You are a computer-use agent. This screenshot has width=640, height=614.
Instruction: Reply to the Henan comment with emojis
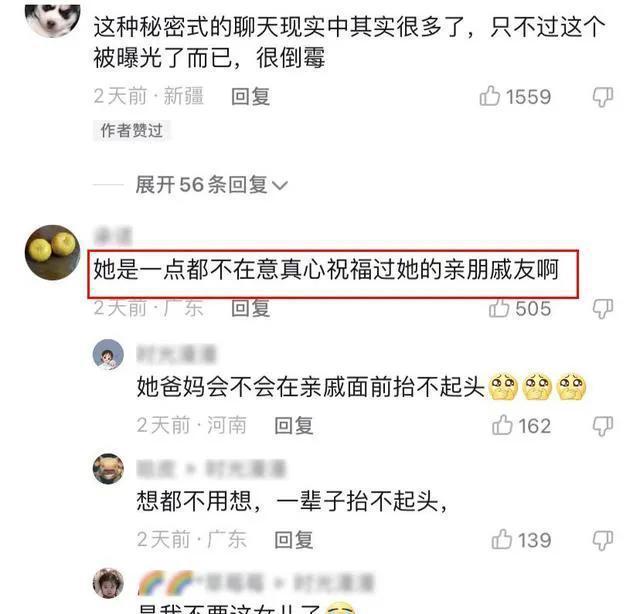coord(293,426)
